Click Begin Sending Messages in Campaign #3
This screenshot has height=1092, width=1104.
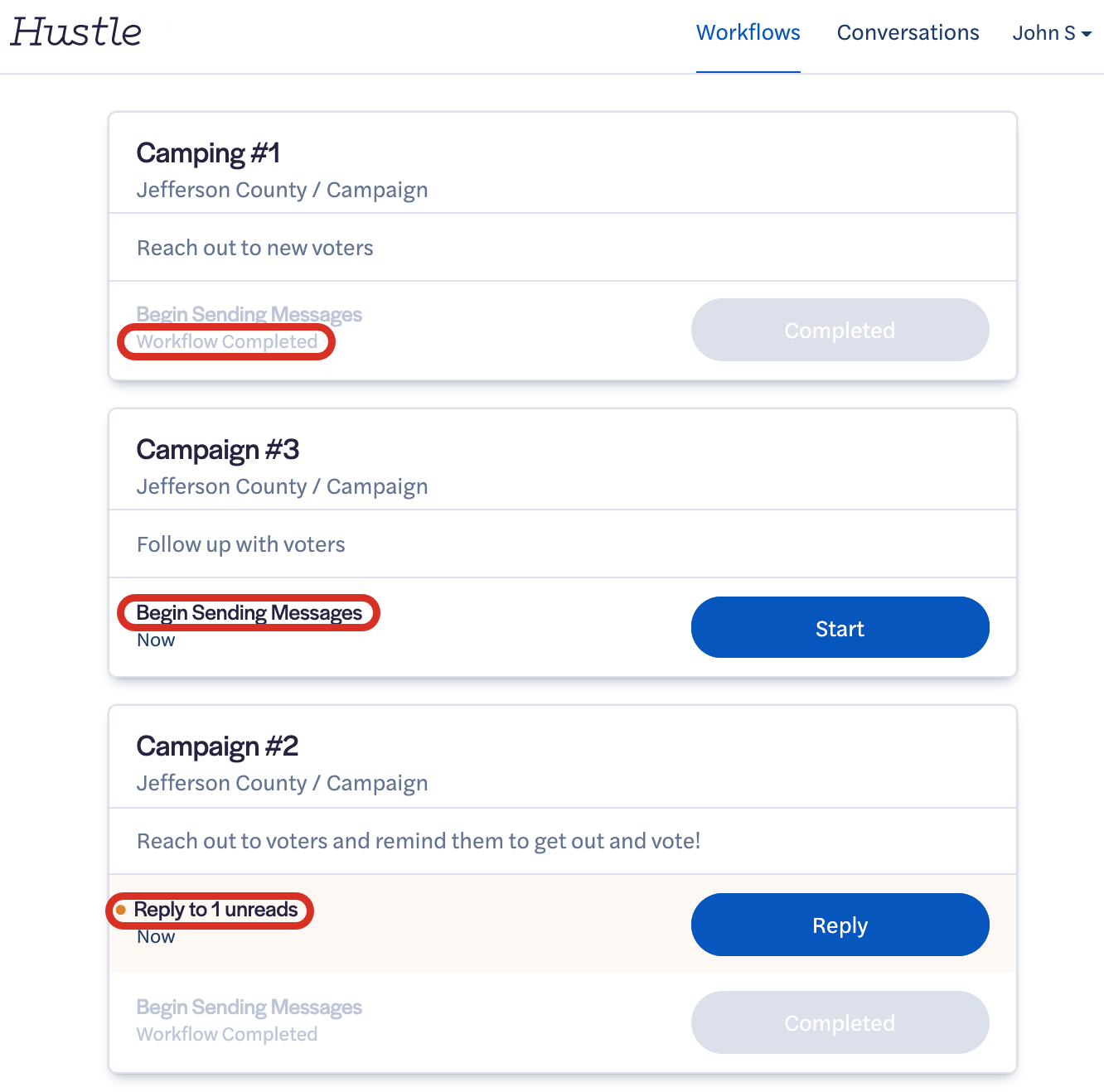[x=249, y=613]
